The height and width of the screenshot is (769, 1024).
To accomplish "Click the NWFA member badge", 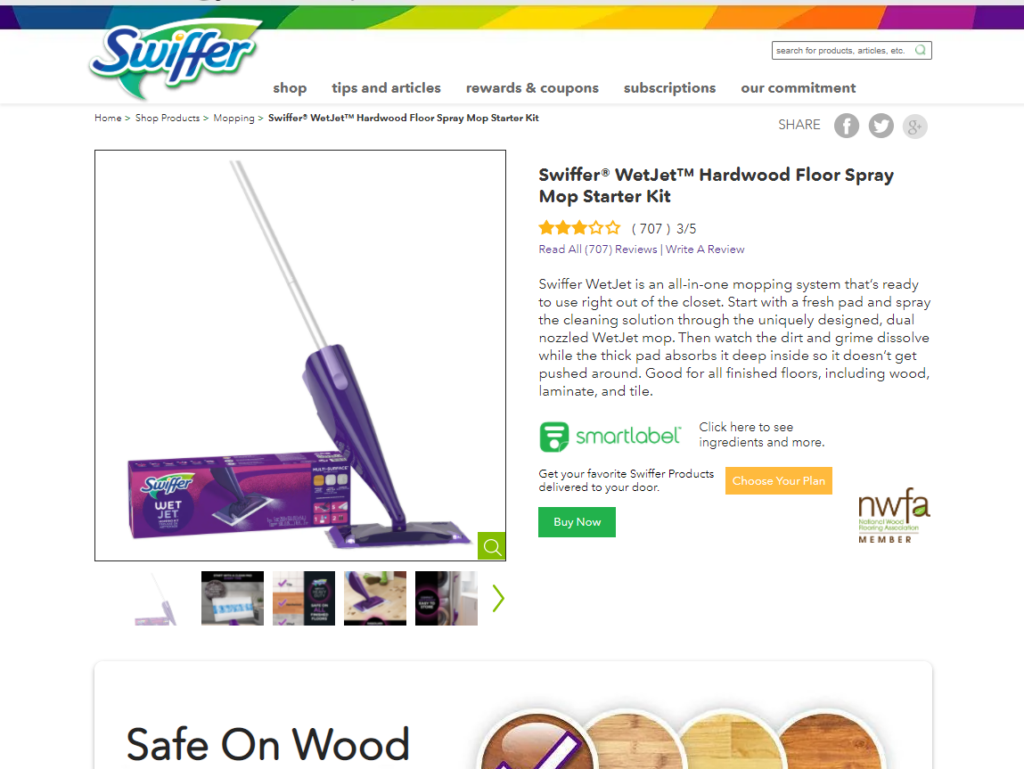I will 894,516.
